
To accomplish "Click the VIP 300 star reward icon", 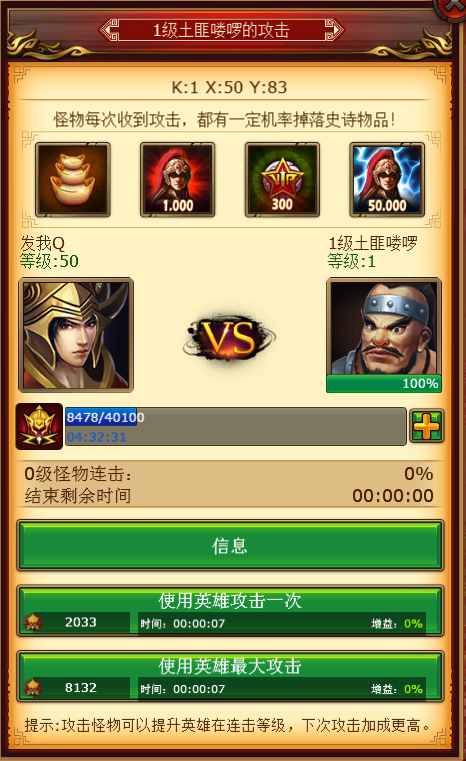I will coord(282,180).
